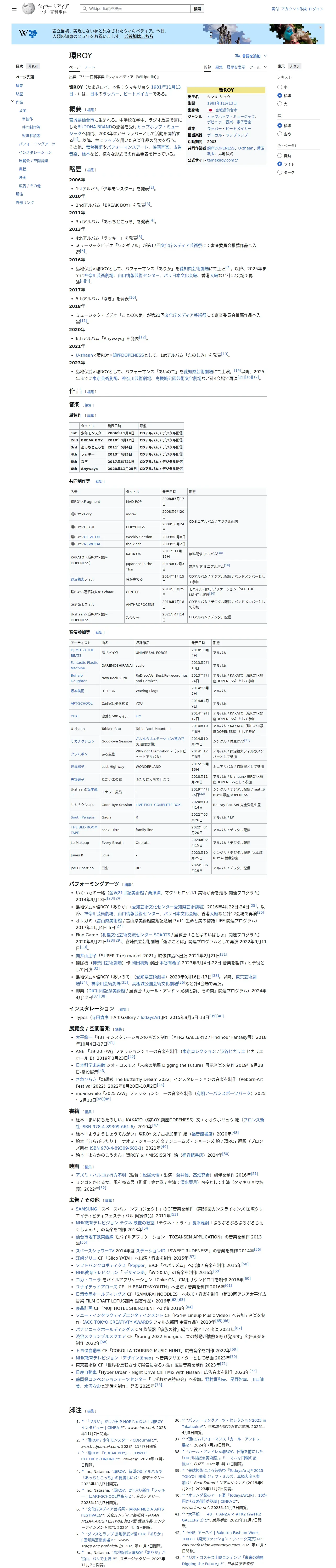Hide the 目次 contents panel with 非表示
The image size is (336, 1568).
[33, 66]
